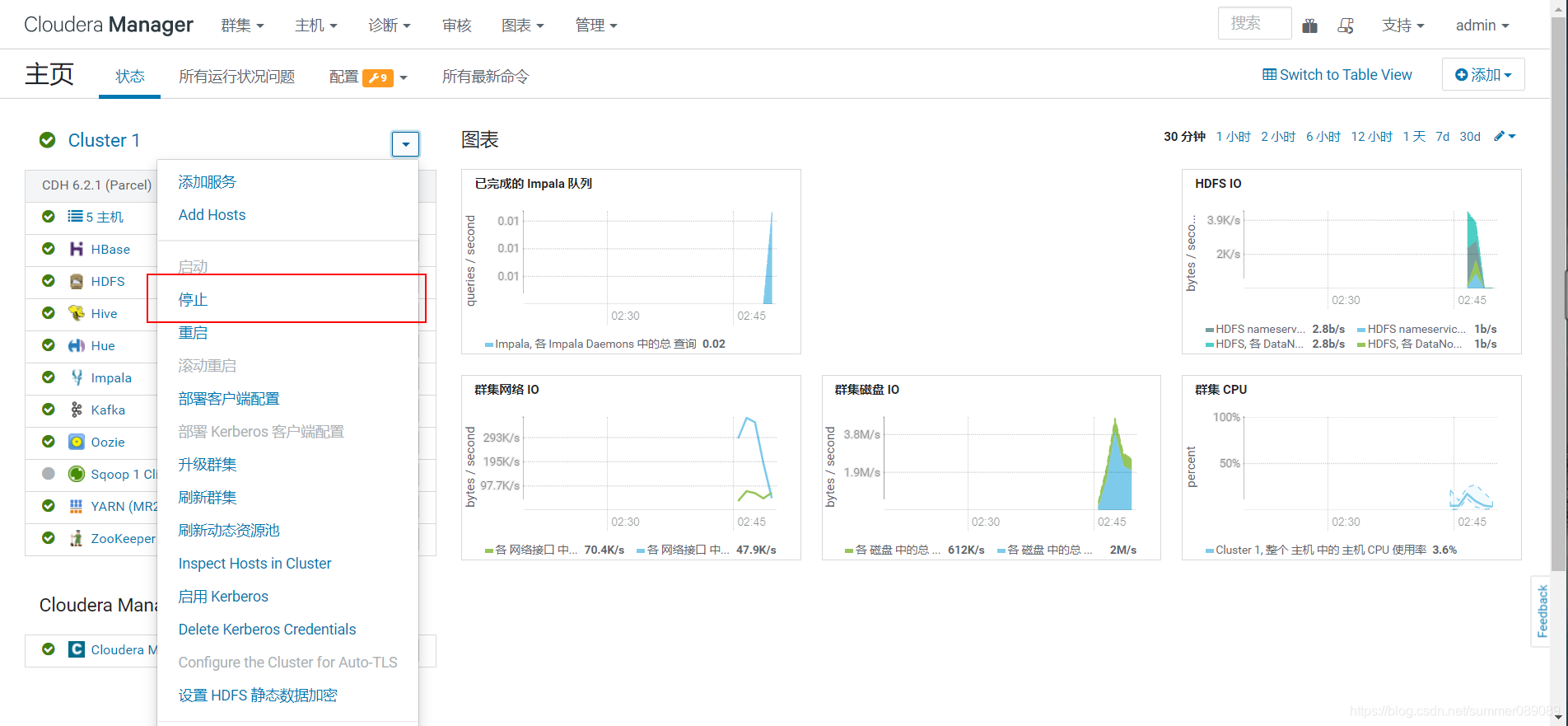This screenshot has width=1568, height=726.
Task: Switch to 所有运行状况问题 tab
Action: [x=237, y=77]
